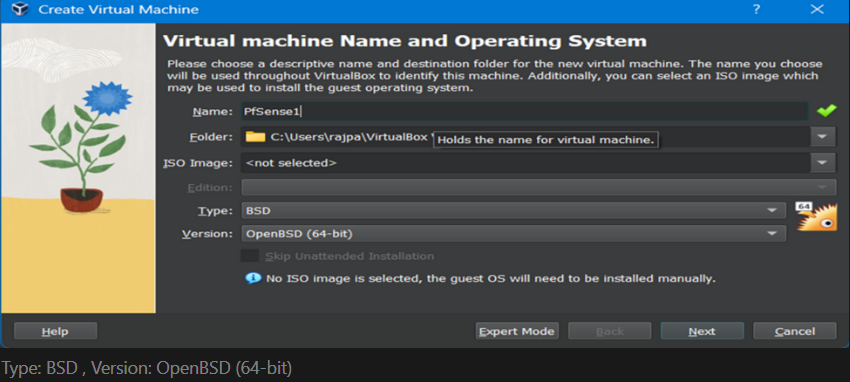Click the 'Holds the name for virtual machine.' tooltip
The width and height of the screenshot is (850, 382).
(546, 140)
